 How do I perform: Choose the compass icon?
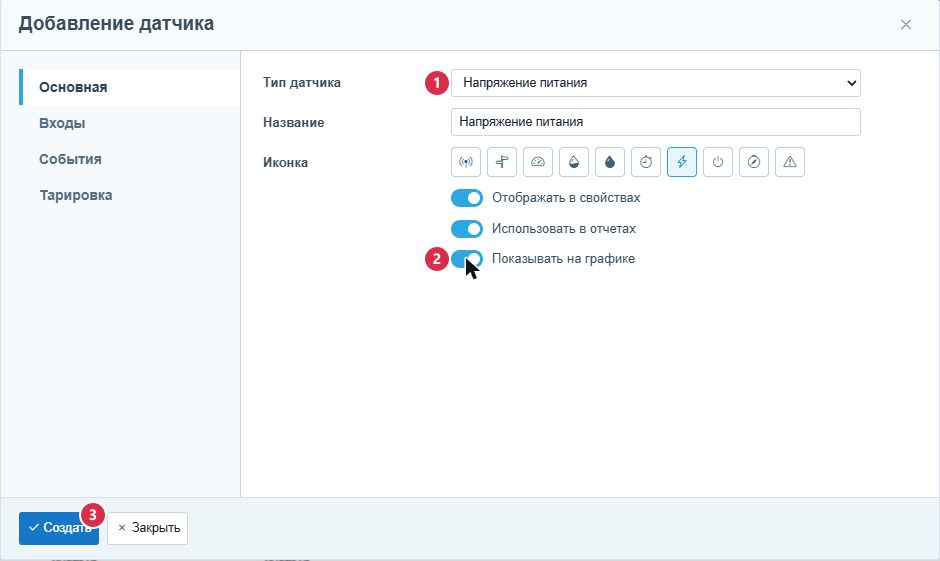pos(754,162)
